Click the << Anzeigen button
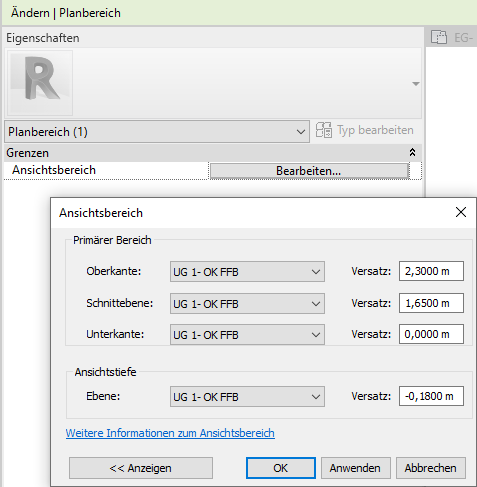 [x=141, y=468]
